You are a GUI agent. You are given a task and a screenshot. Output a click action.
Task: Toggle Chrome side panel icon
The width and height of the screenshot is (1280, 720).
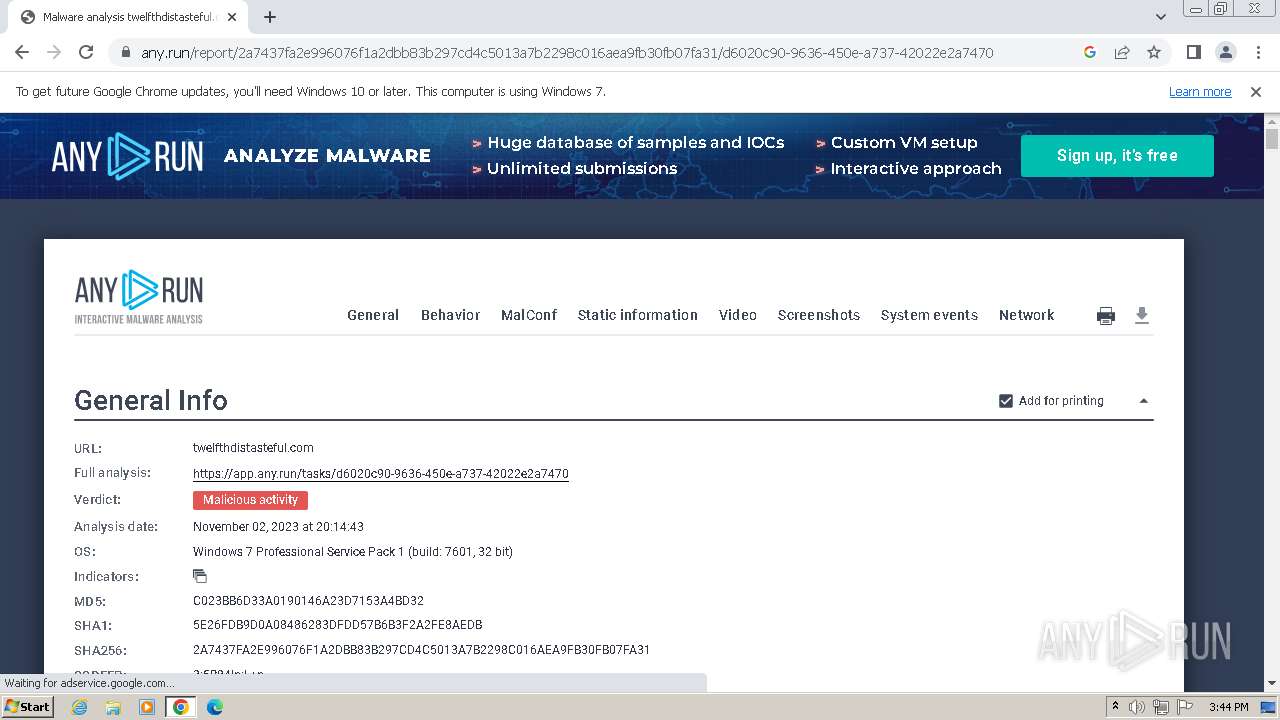[x=1193, y=52]
